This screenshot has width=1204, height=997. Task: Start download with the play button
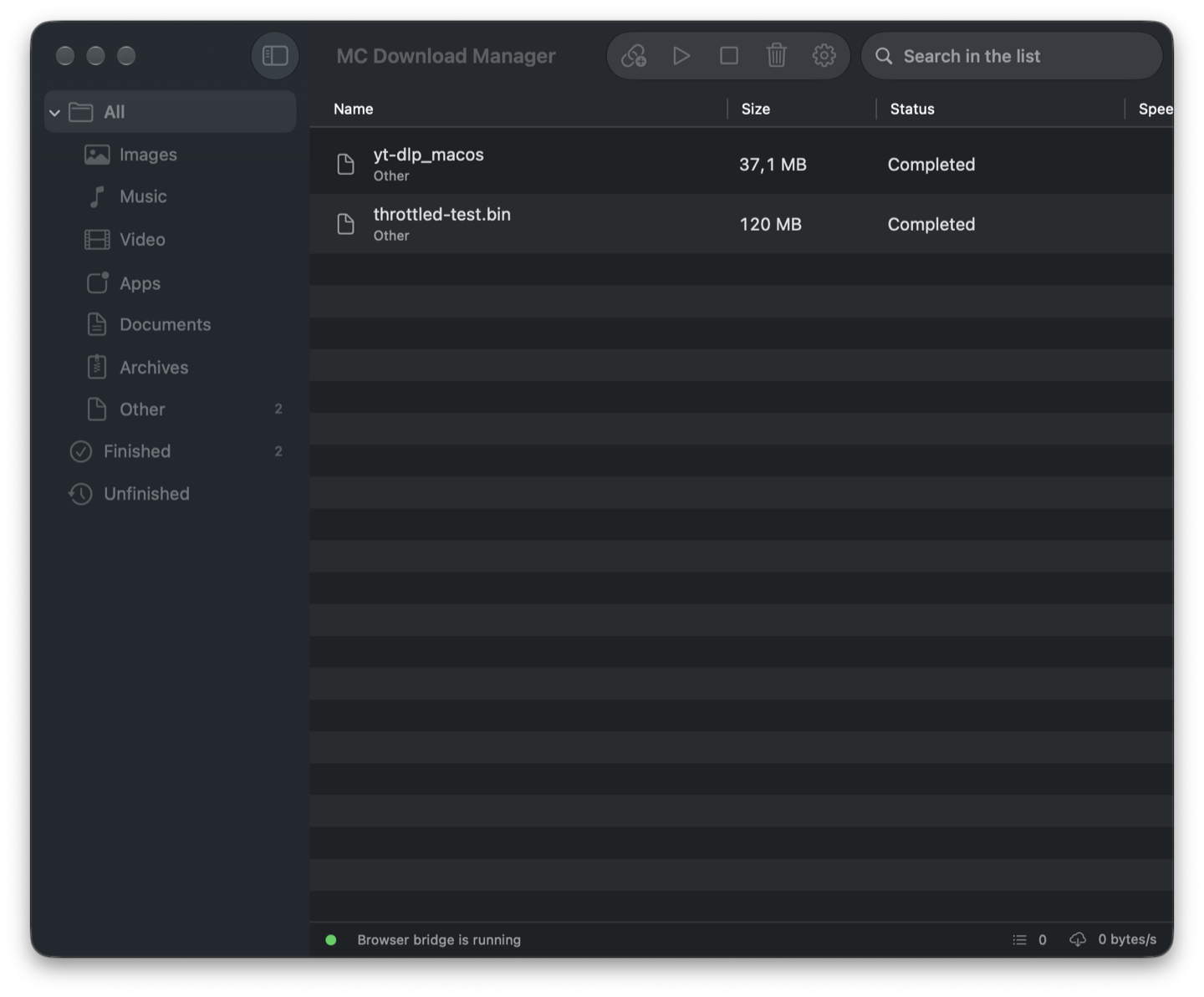click(681, 56)
